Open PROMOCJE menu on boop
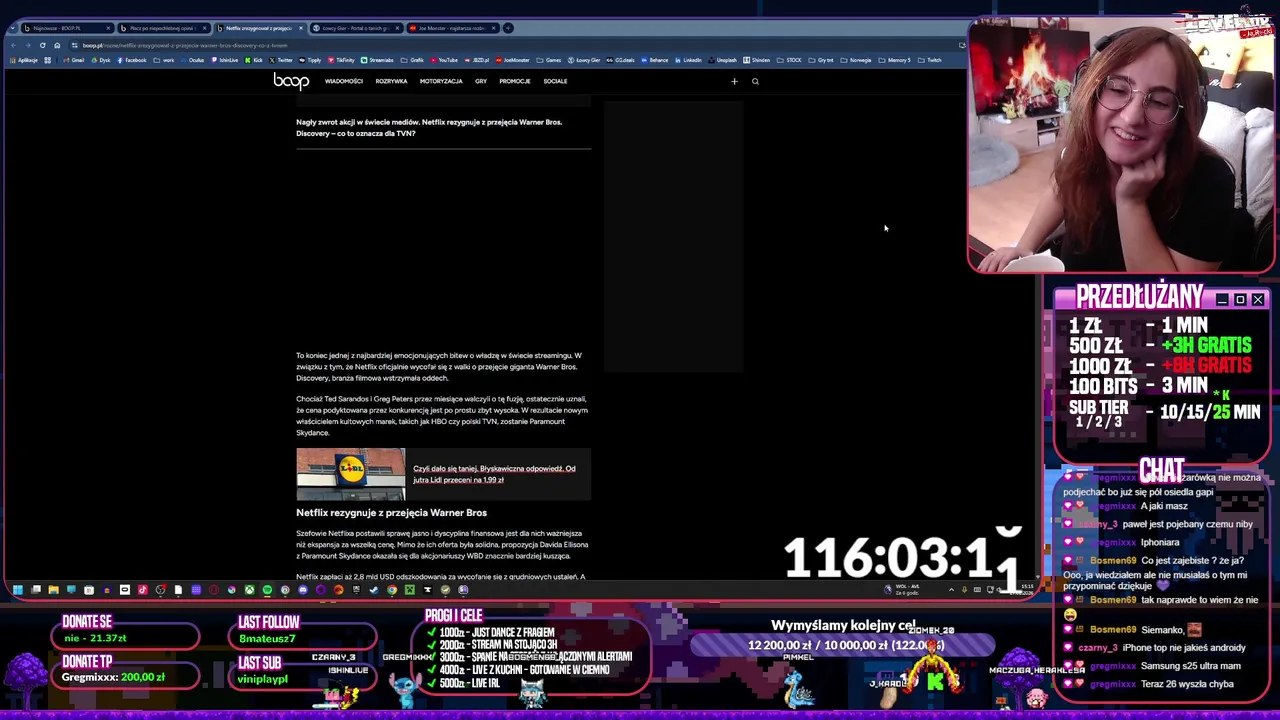This screenshot has width=1280, height=720. coord(515,81)
